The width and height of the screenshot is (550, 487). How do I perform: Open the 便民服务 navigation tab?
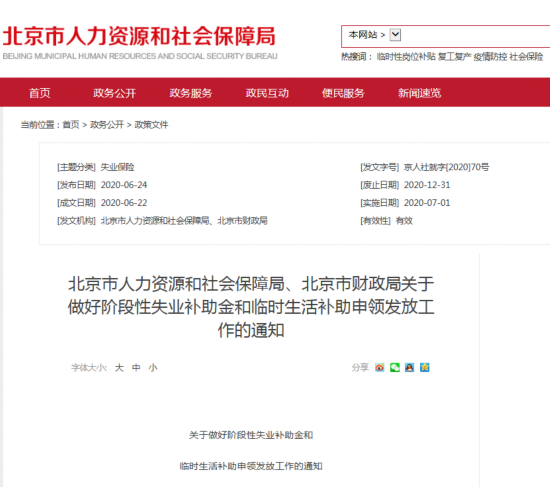click(x=343, y=93)
